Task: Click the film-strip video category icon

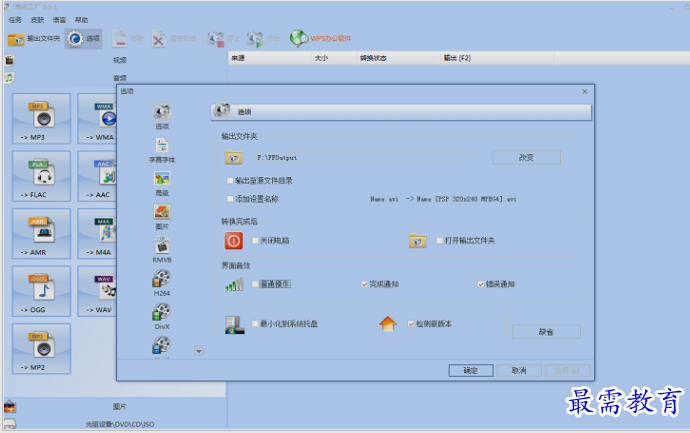Action: [10, 60]
